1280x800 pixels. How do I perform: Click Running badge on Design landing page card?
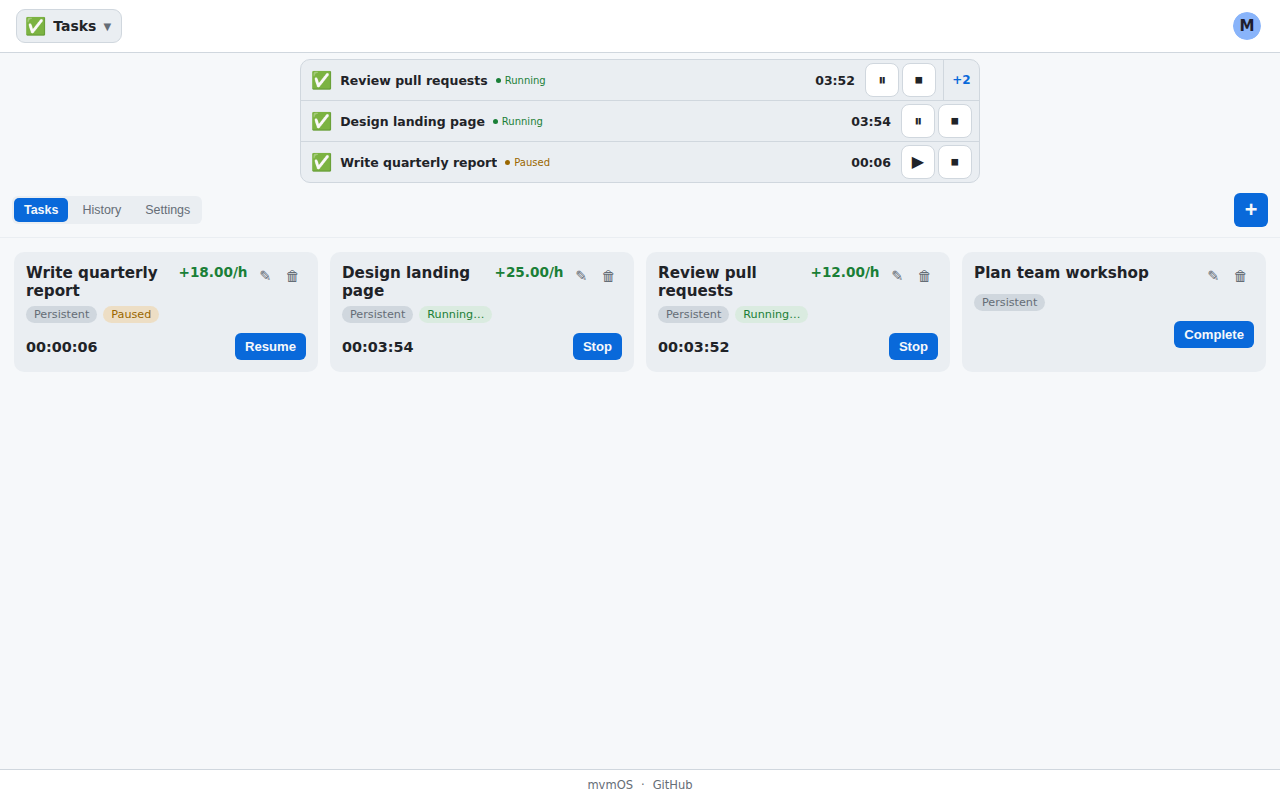click(455, 314)
